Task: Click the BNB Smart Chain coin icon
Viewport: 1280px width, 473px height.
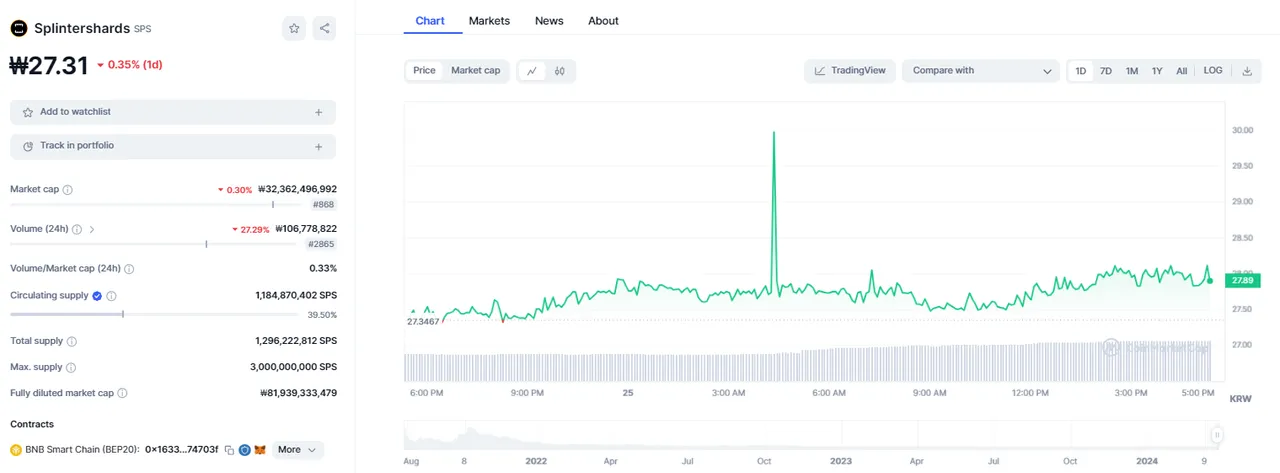Action: coord(16,450)
